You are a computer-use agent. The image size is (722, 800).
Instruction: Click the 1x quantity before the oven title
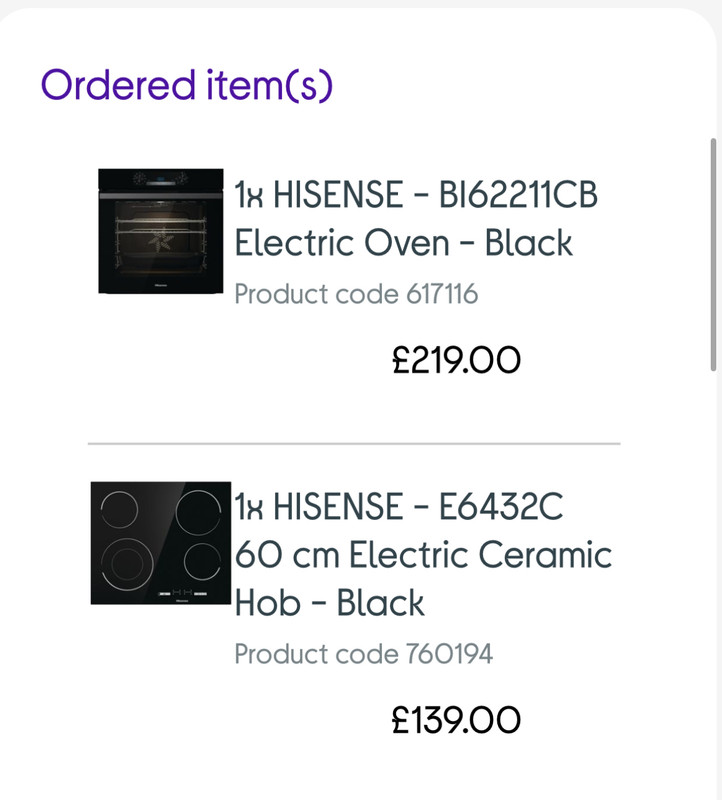(x=248, y=195)
